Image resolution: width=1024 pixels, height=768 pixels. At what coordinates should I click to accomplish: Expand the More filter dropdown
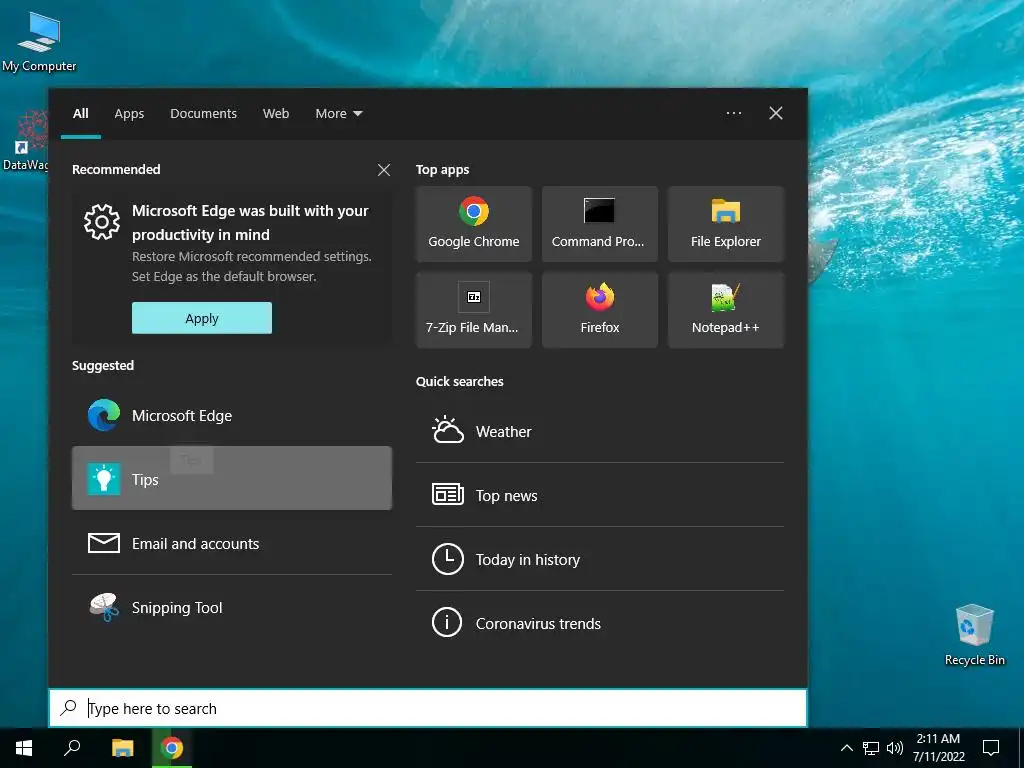[338, 114]
